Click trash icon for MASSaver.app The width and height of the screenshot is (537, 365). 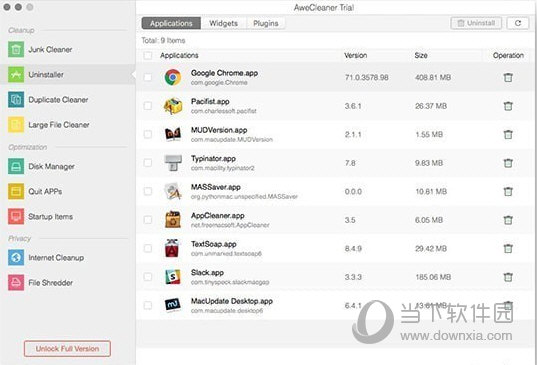click(508, 191)
